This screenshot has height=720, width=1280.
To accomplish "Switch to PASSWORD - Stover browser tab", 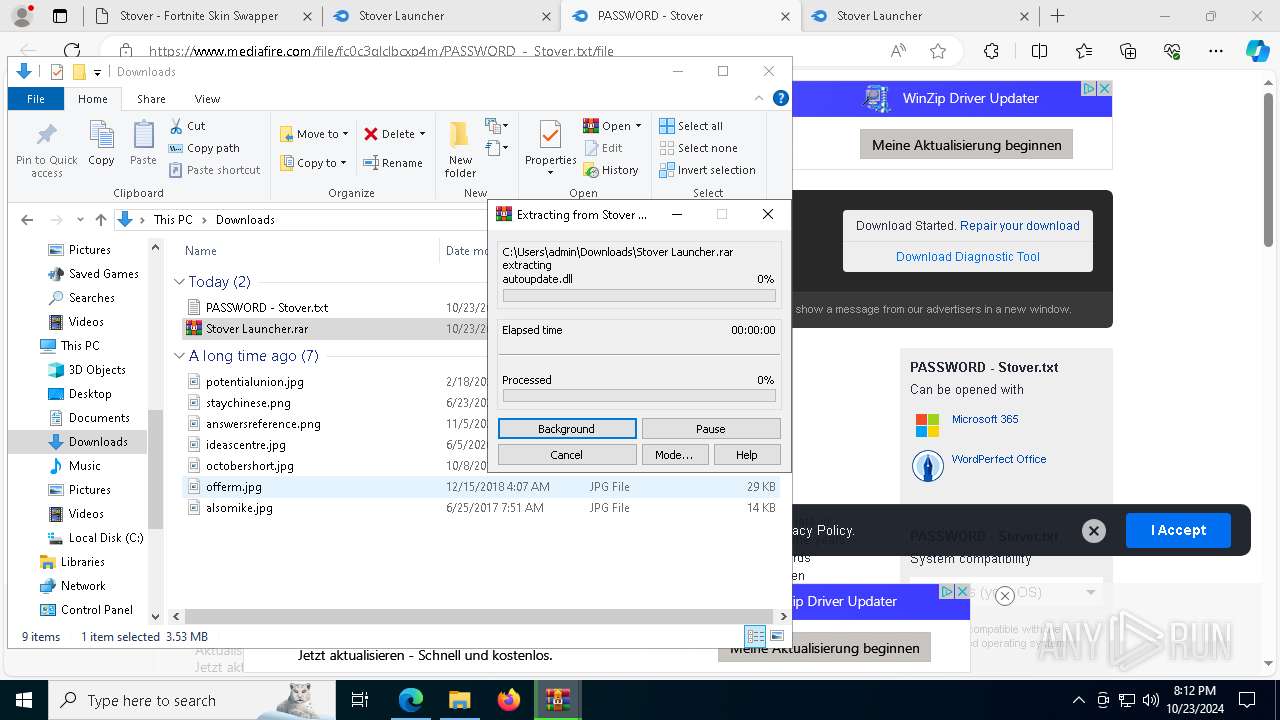I will click(680, 16).
